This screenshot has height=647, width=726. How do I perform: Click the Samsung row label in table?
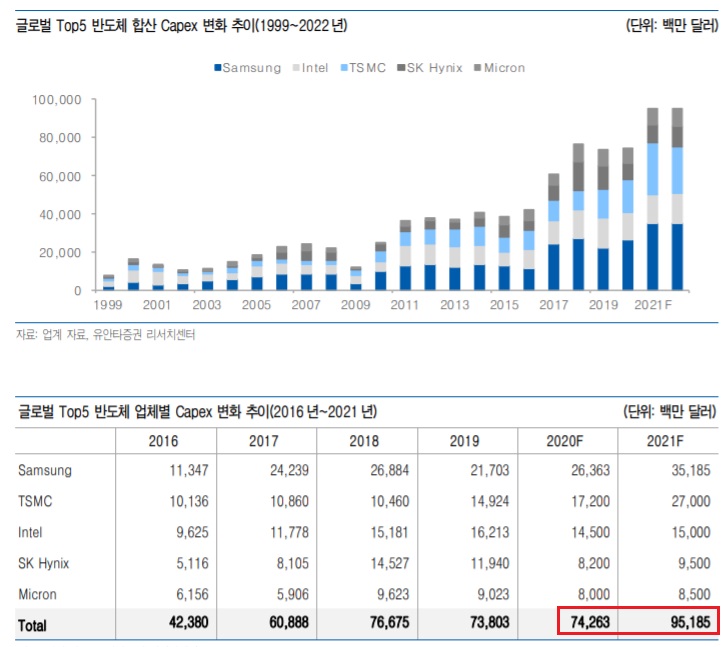click(x=45, y=471)
